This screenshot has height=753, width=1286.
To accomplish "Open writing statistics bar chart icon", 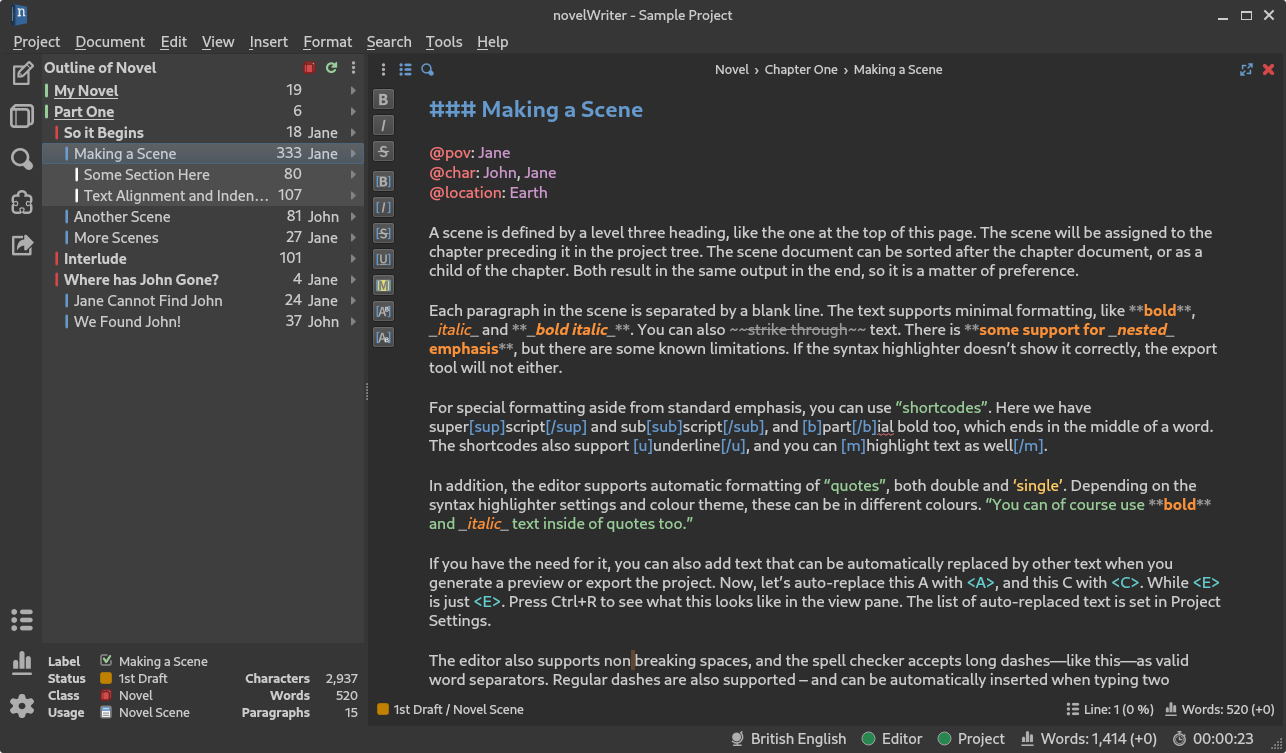I will (21, 662).
